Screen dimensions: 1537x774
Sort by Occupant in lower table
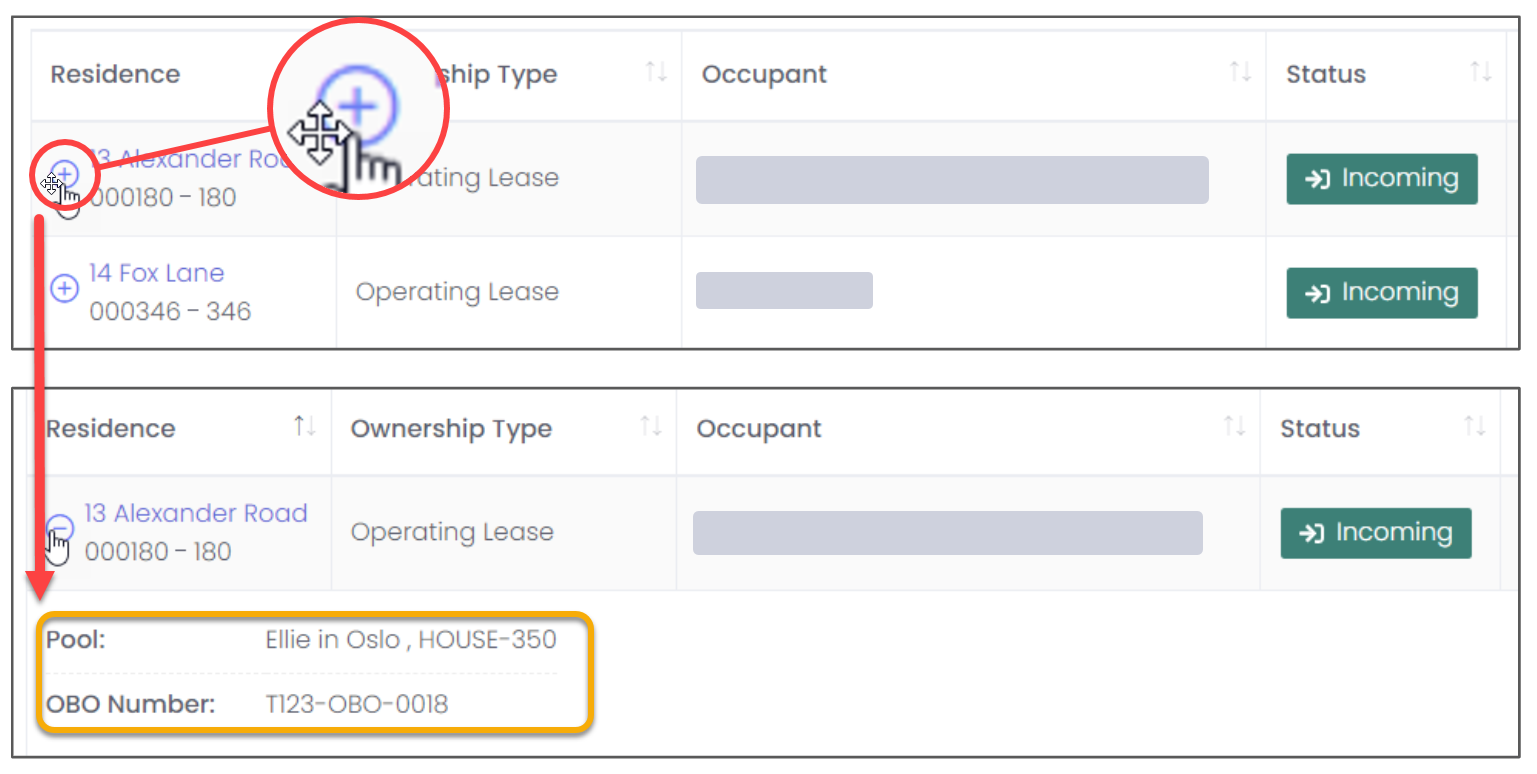tap(1235, 427)
